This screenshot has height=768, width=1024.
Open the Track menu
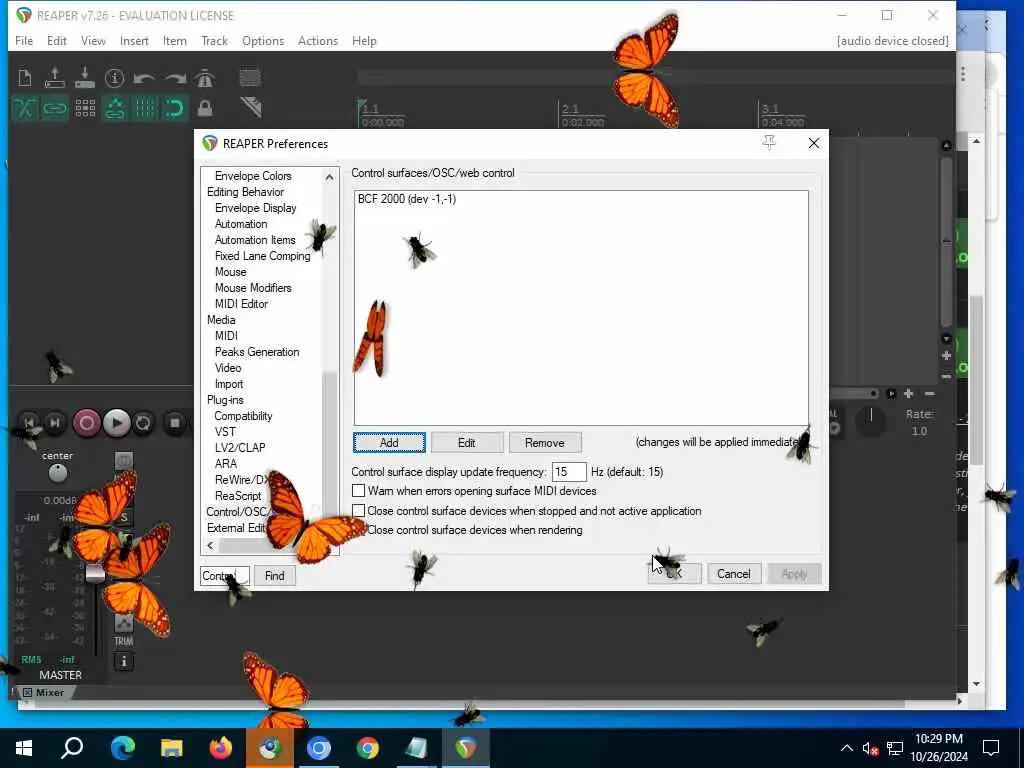coord(214,40)
